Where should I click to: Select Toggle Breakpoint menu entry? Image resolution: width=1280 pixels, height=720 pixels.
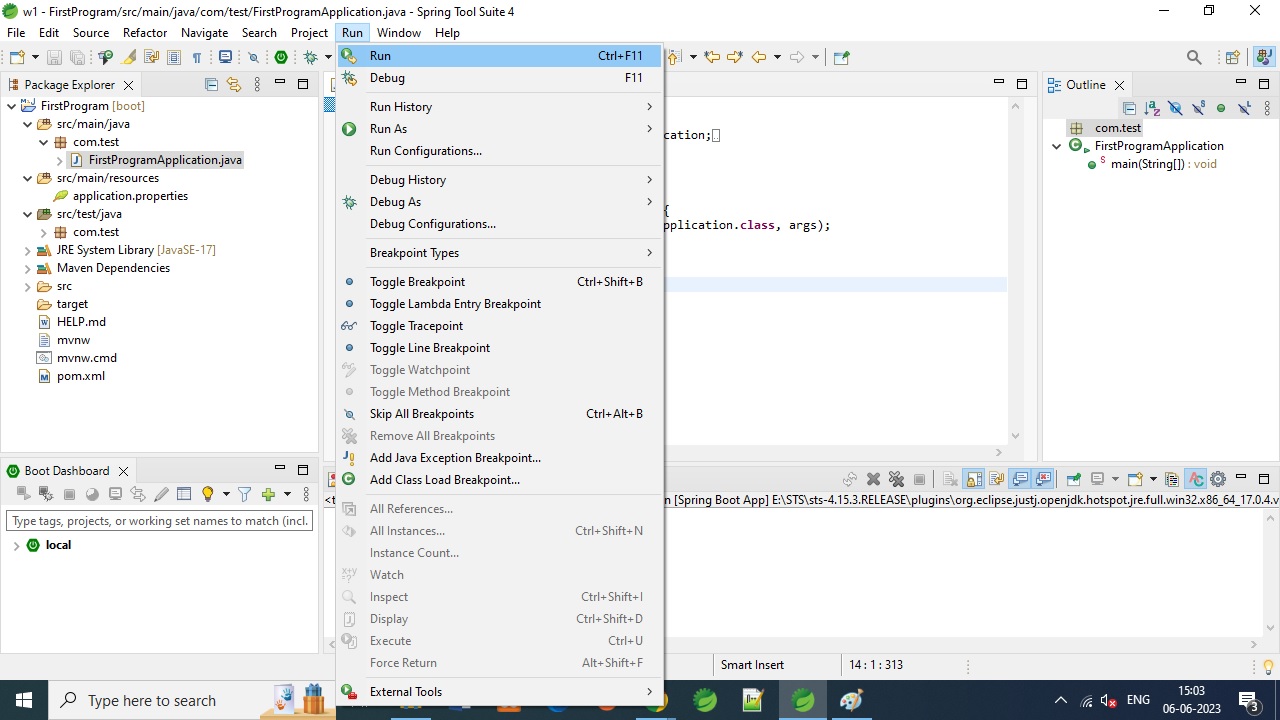coord(499,282)
